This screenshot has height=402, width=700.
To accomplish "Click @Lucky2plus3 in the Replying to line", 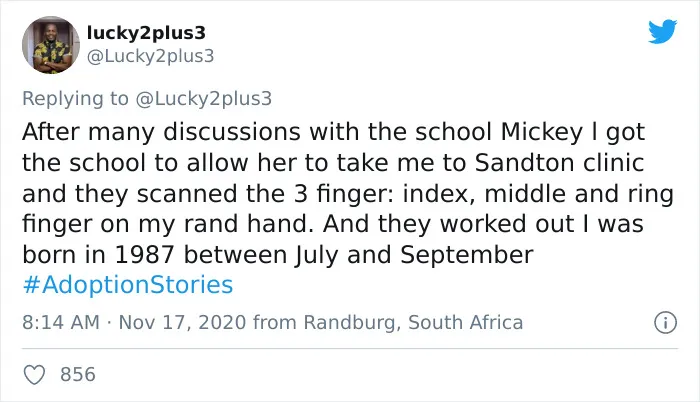I will (204, 99).
